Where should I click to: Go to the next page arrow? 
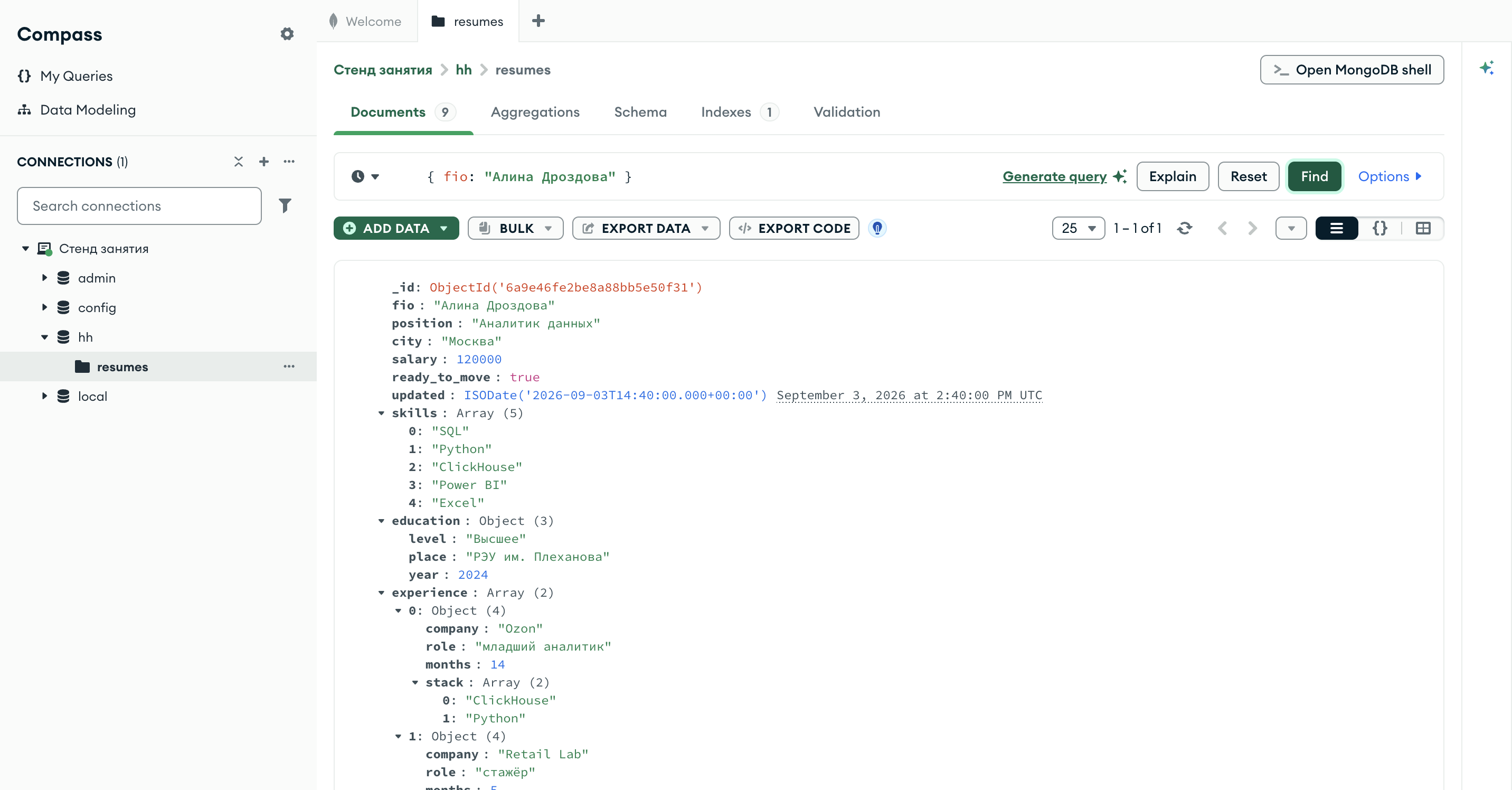click(x=1252, y=228)
